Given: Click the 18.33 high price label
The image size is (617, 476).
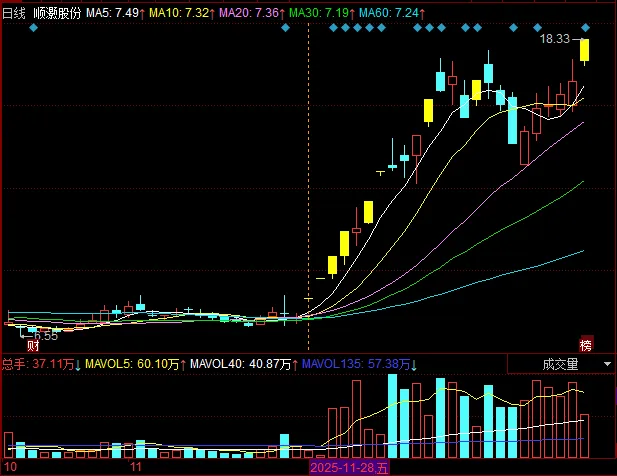Looking at the screenshot, I should pos(554,39).
